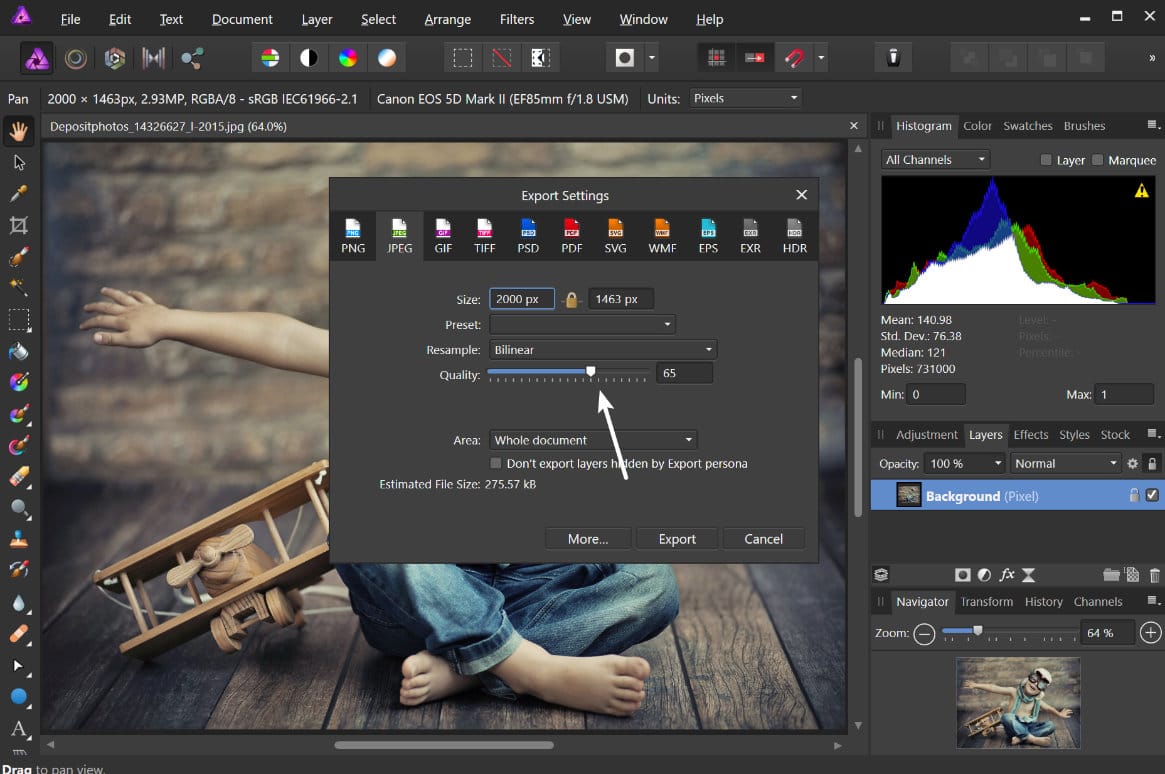Viewport: 1165px width, 774px height.
Task: Switch to the TIFF export tab
Action: pos(484,235)
